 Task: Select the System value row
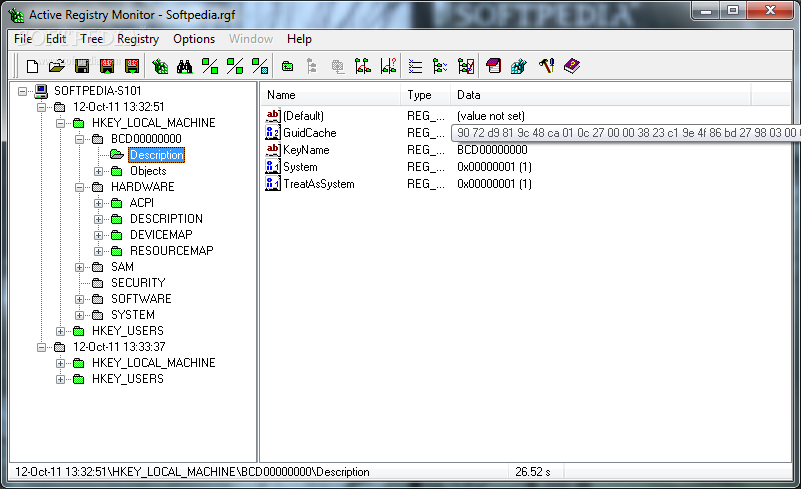(x=526, y=167)
